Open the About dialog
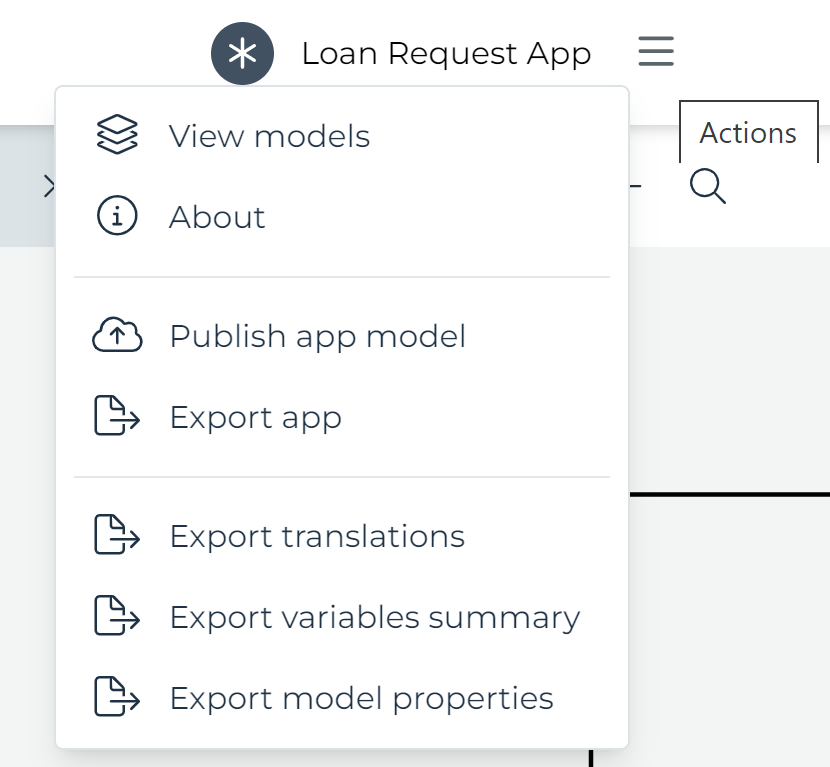This screenshot has height=767, width=830. coord(217,216)
